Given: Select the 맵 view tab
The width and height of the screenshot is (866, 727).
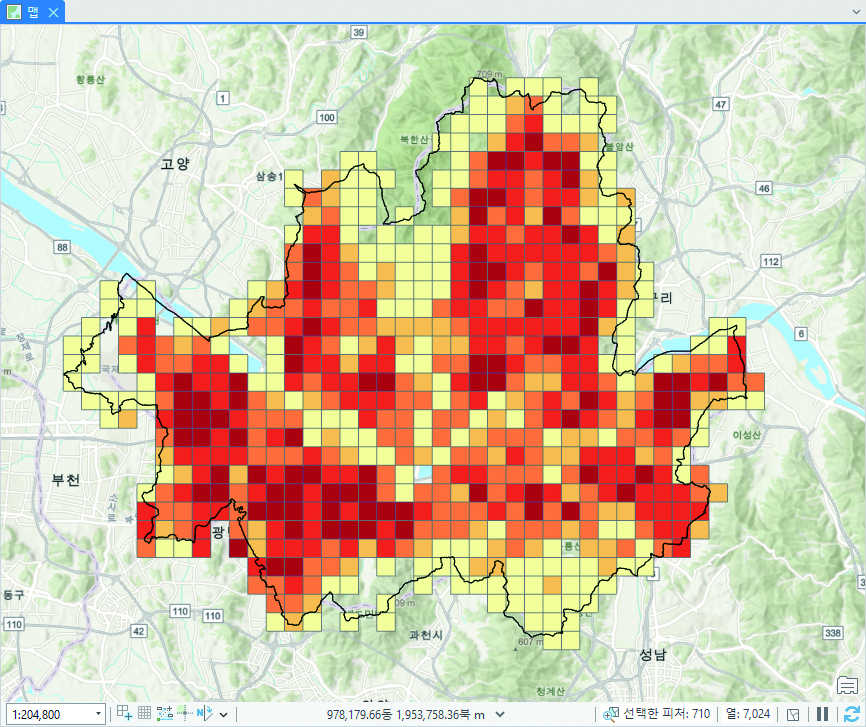Looking at the screenshot, I should tap(34, 12).
